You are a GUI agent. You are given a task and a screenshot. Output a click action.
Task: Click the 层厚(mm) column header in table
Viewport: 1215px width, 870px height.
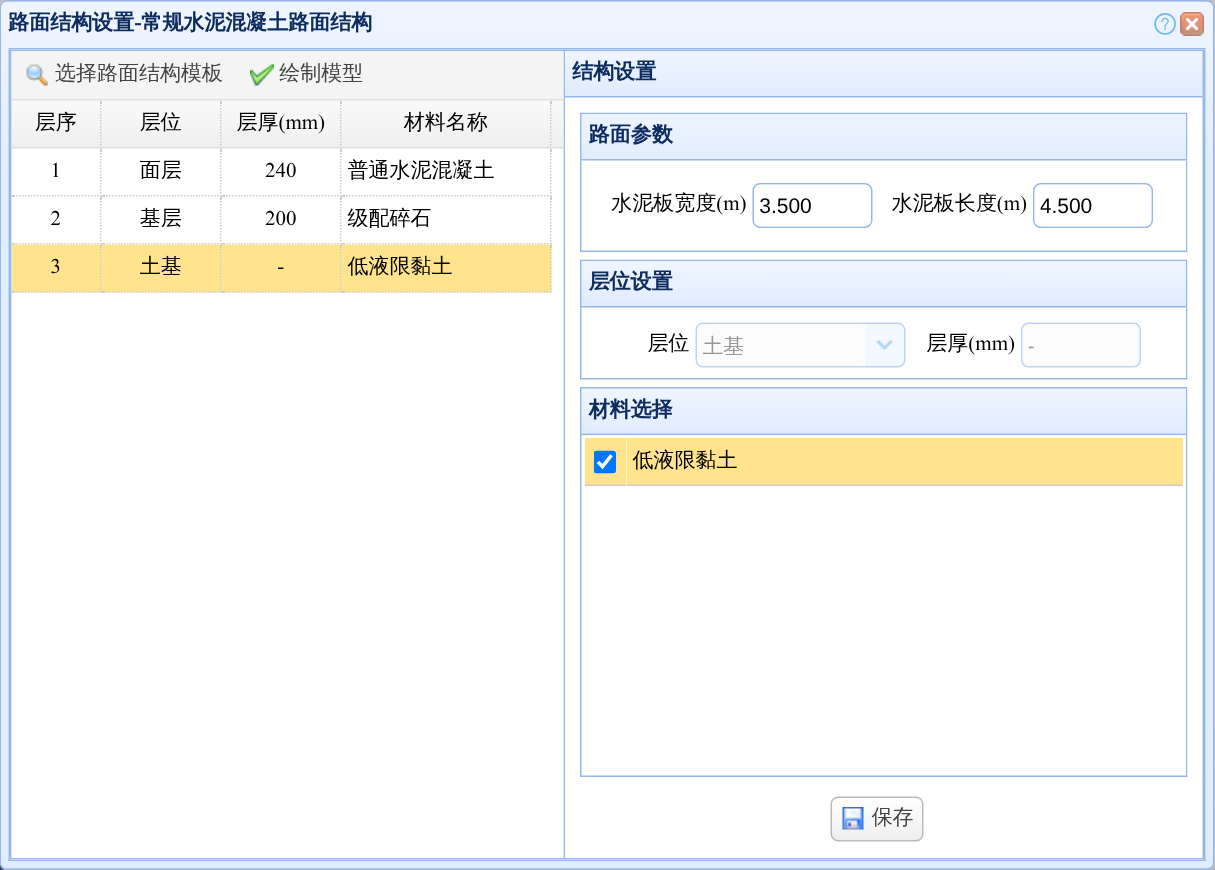point(281,123)
